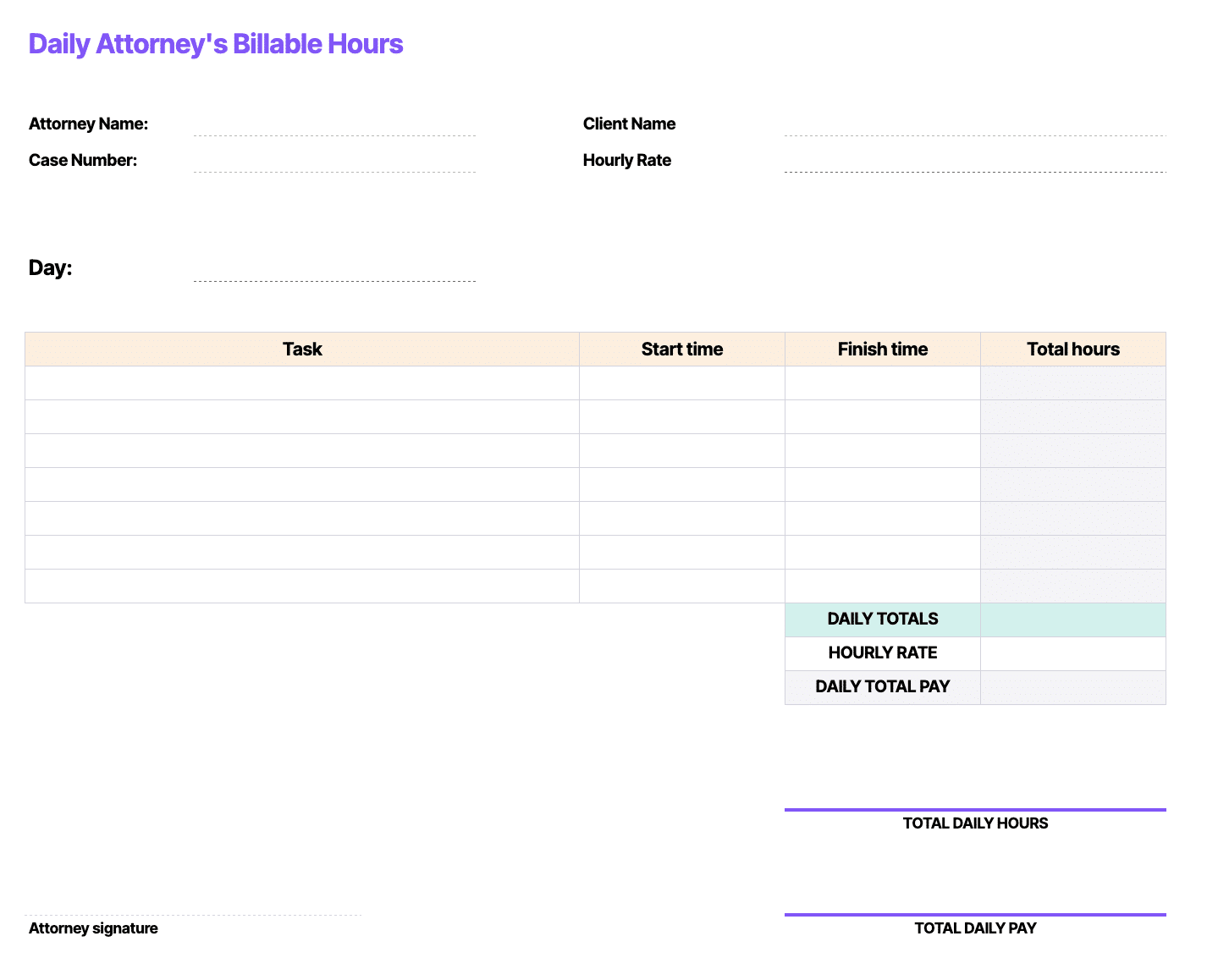This screenshot has height=980, width=1207.
Task: Click the Day input line
Action: [x=334, y=269]
